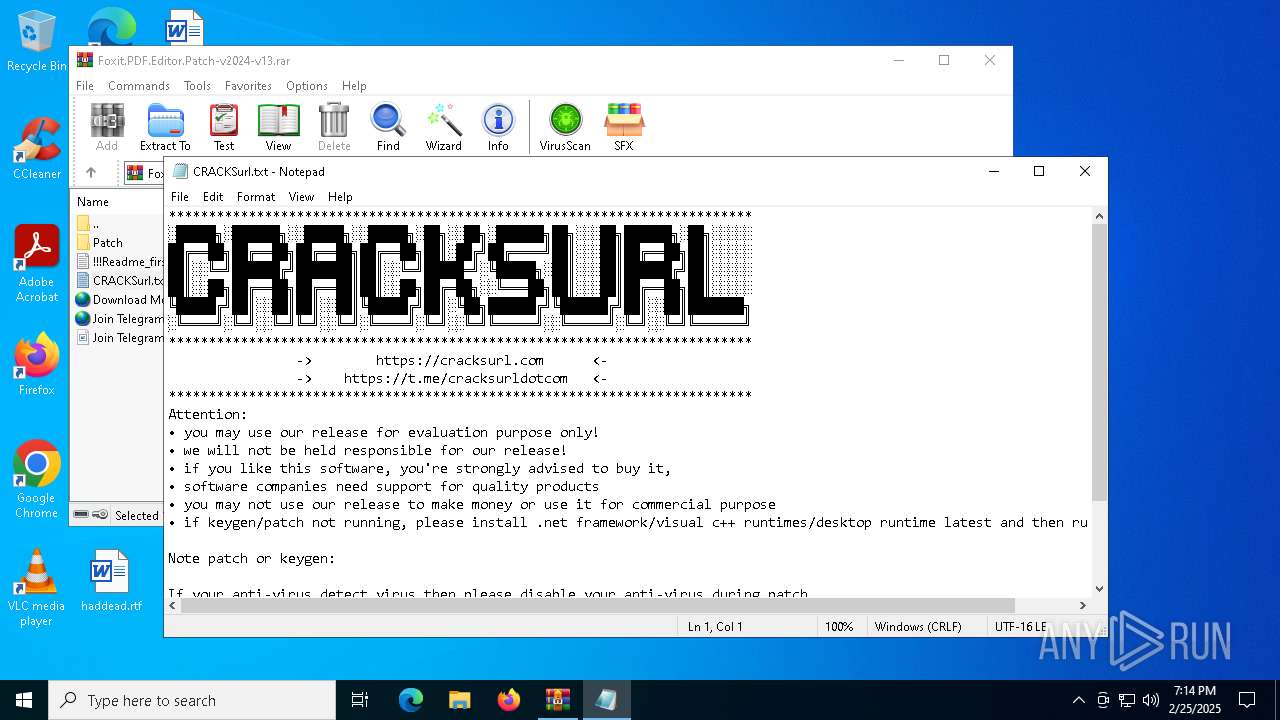Click Notepad vertical scrollbar up arrow
The image size is (1280, 720).
tap(1099, 216)
